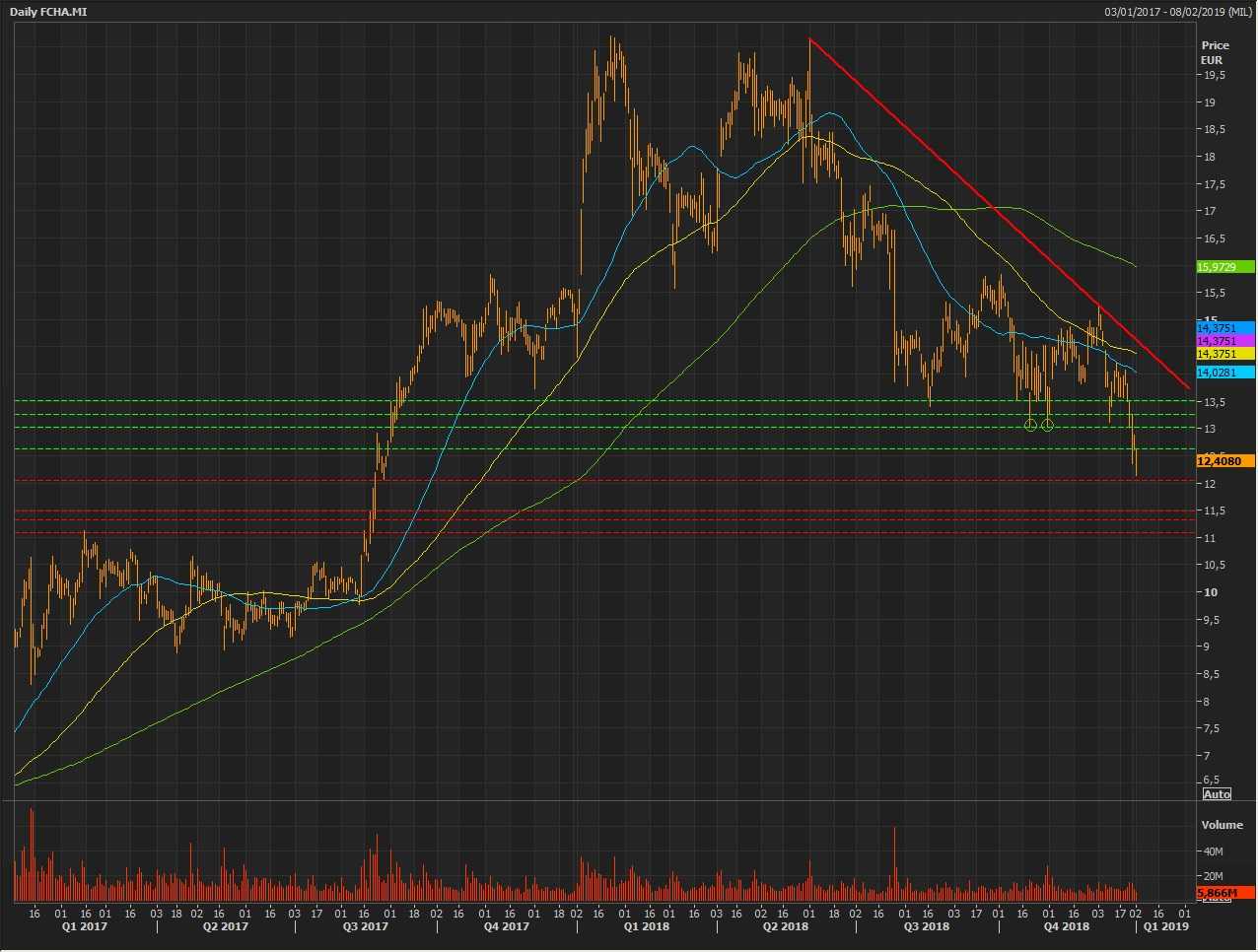This screenshot has width=1258, height=952.
Task: Select the cyan 14,0281 value tag
Action: click(x=1225, y=373)
